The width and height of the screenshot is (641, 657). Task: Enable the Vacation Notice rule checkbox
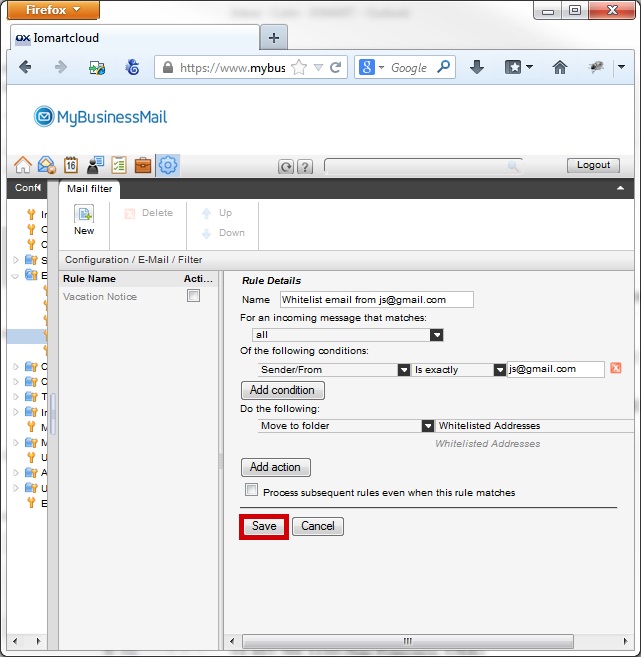[194, 296]
